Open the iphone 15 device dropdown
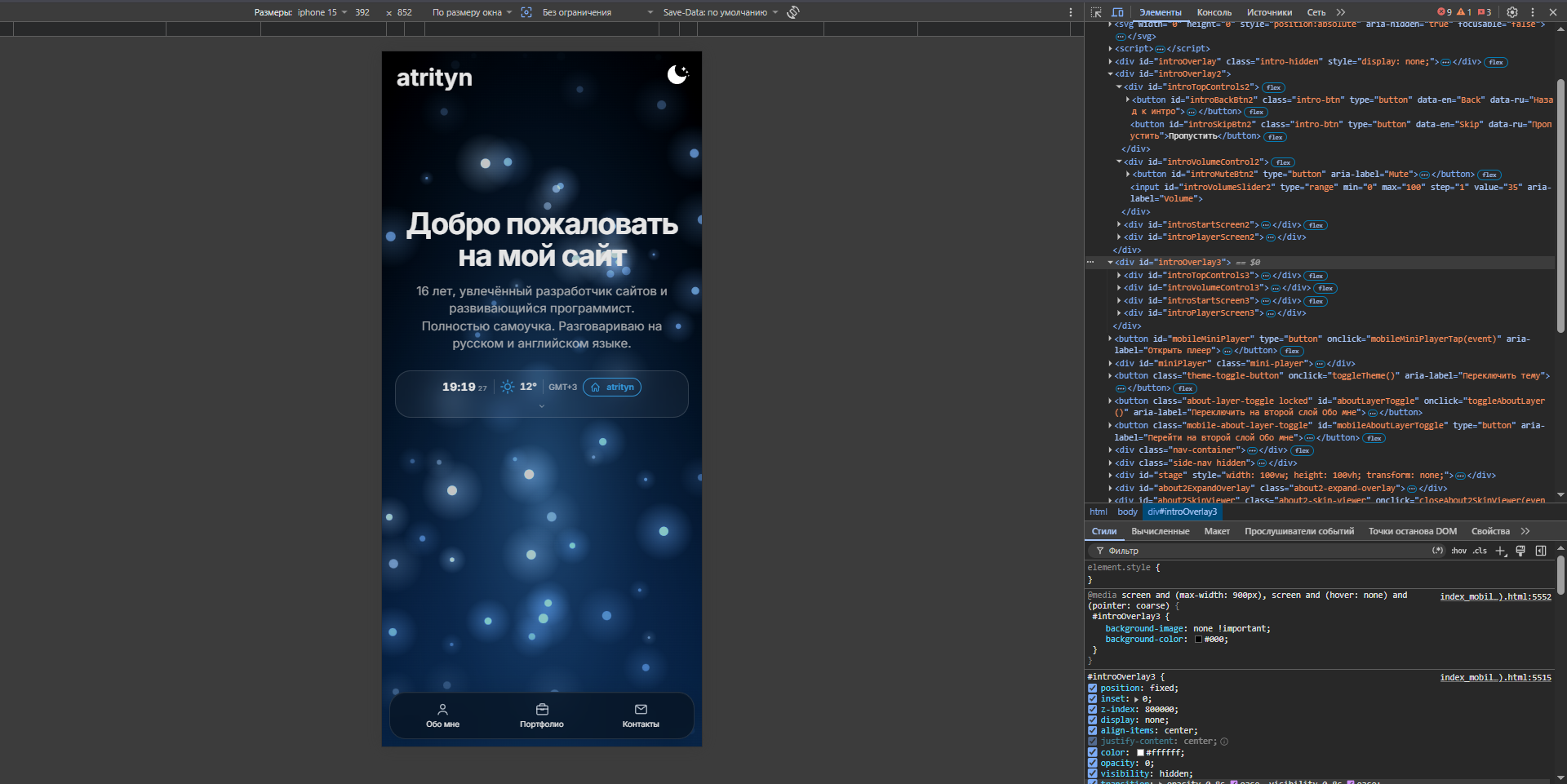Screen dimensions: 1567x784 (x=322, y=12)
